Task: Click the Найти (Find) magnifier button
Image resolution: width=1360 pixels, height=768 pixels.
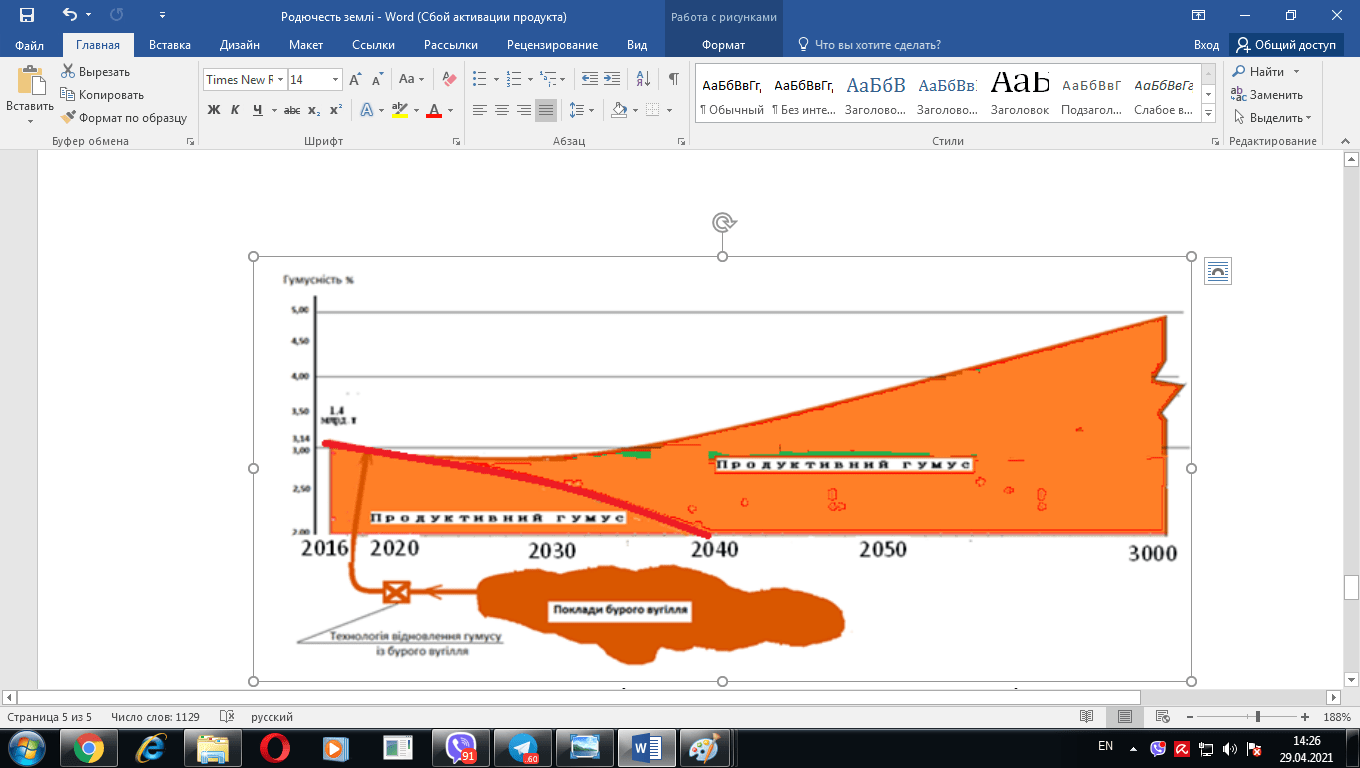Action: [1258, 72]
